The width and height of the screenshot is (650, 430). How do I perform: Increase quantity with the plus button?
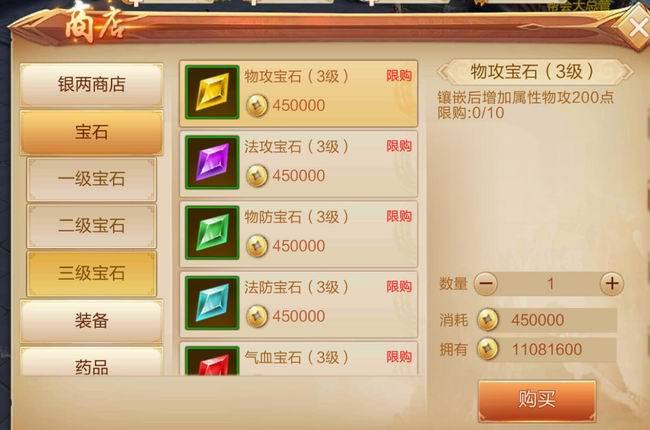612,284
